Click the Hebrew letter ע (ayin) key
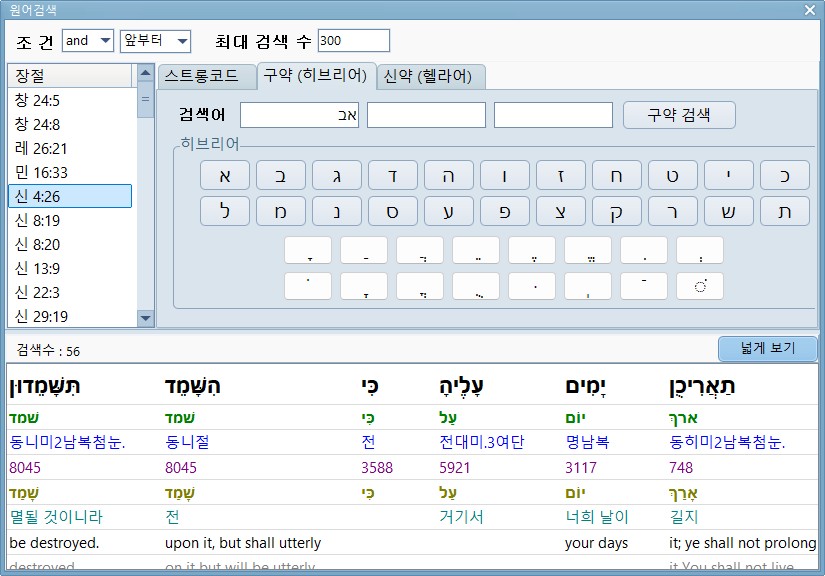Viewport: 825px width, 576px height. tap(449, 211)
